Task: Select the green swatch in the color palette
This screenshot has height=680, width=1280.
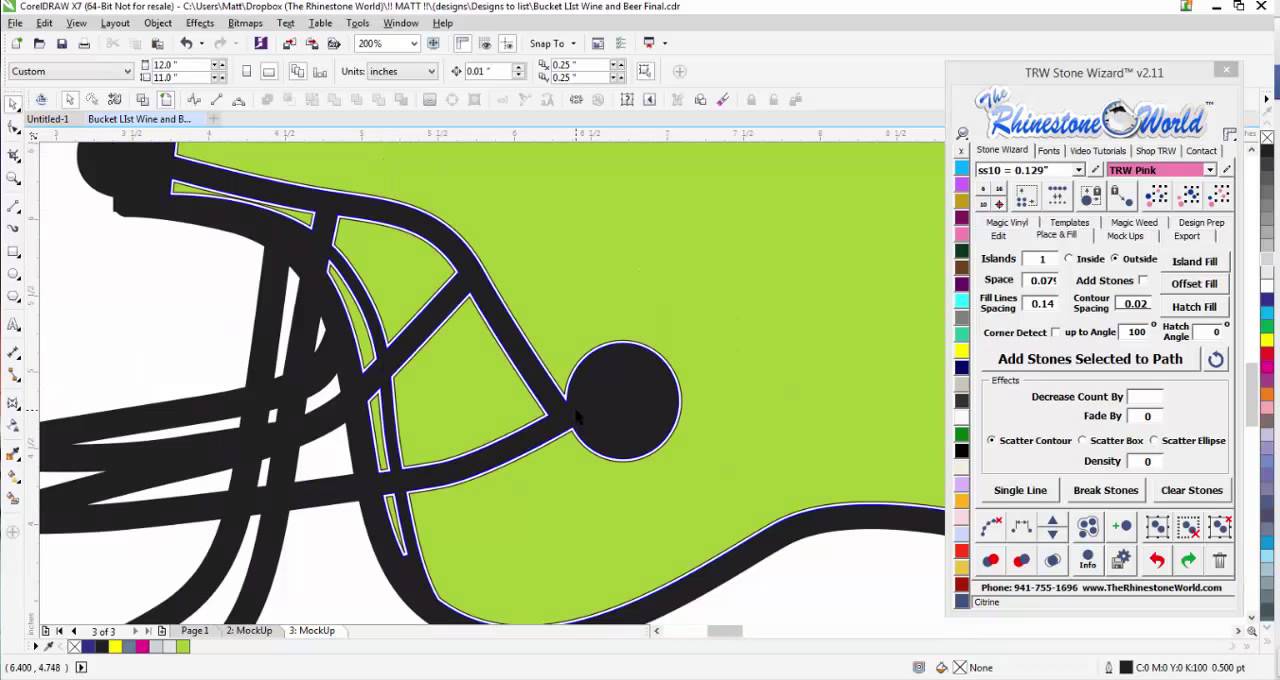Action: coord(184,647)
